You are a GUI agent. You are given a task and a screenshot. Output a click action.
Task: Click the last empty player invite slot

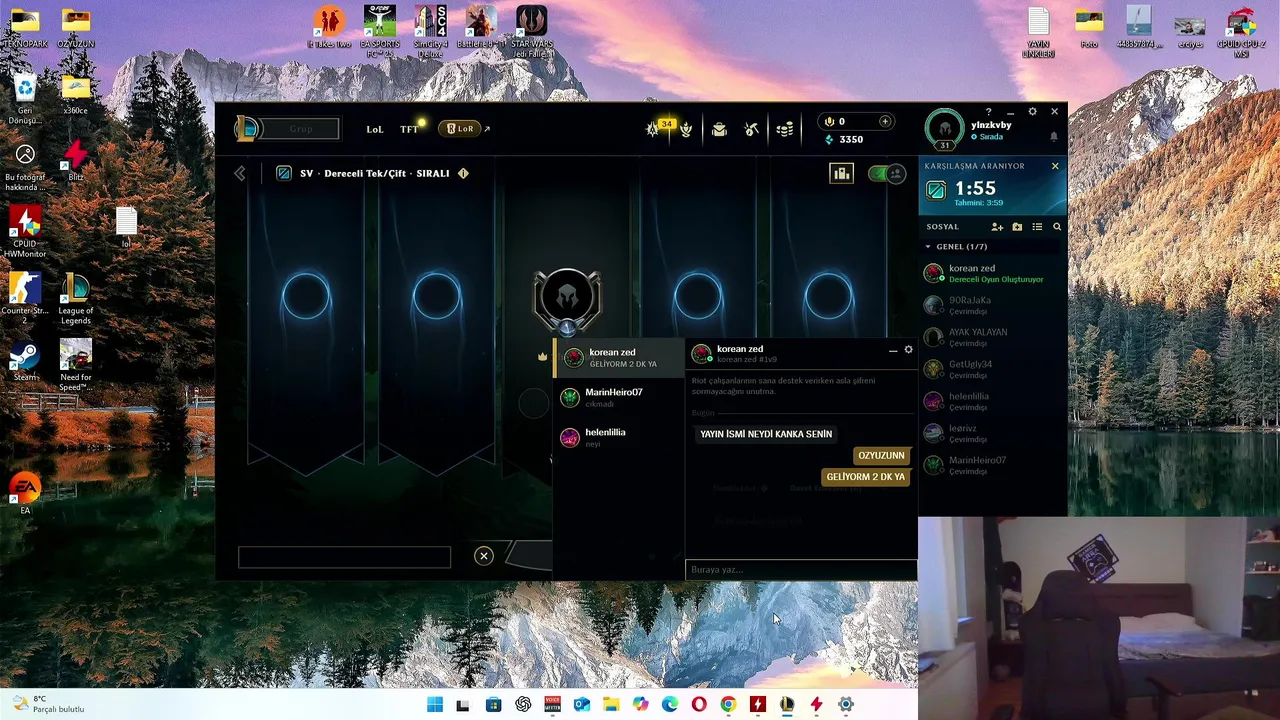click(x=829, y=297)
